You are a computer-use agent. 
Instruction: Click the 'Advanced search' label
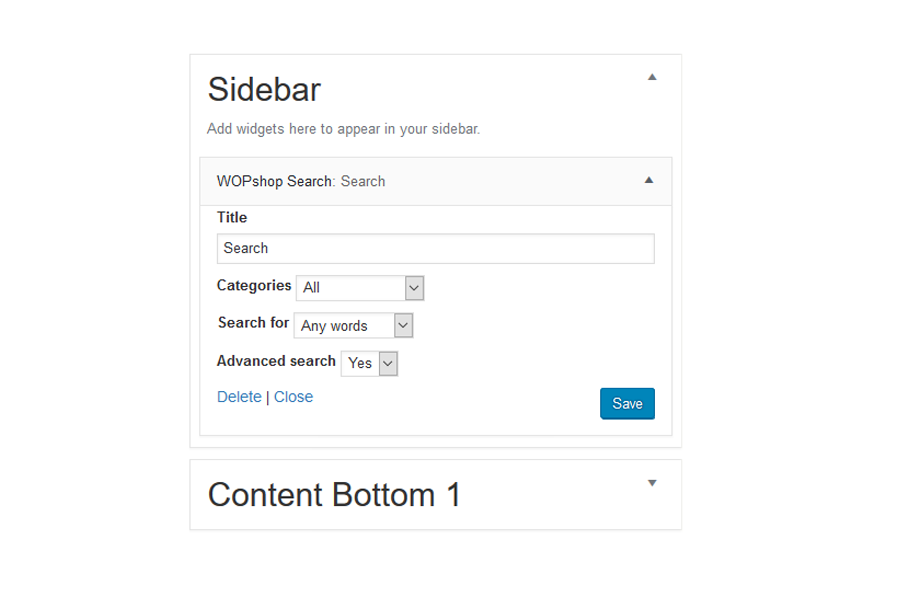pos(276,361)
